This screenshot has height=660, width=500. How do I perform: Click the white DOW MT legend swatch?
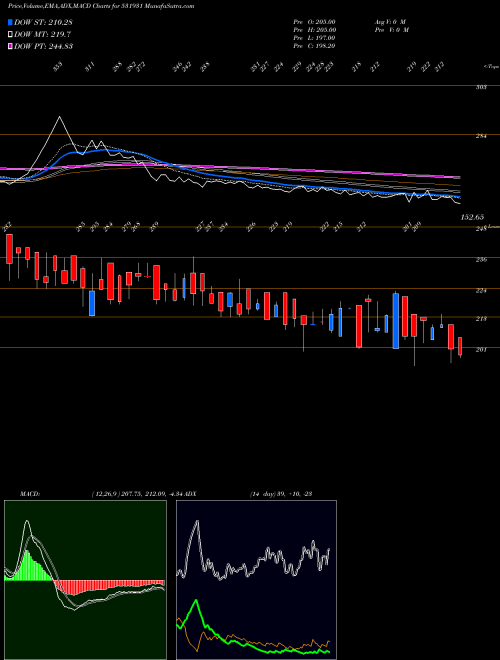click(x=10, y=34)
